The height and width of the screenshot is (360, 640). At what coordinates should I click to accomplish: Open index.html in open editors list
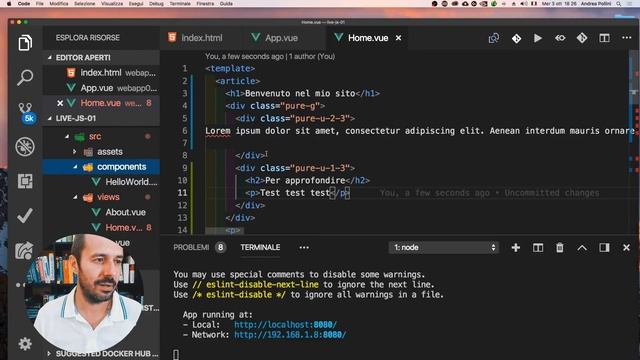101,73
